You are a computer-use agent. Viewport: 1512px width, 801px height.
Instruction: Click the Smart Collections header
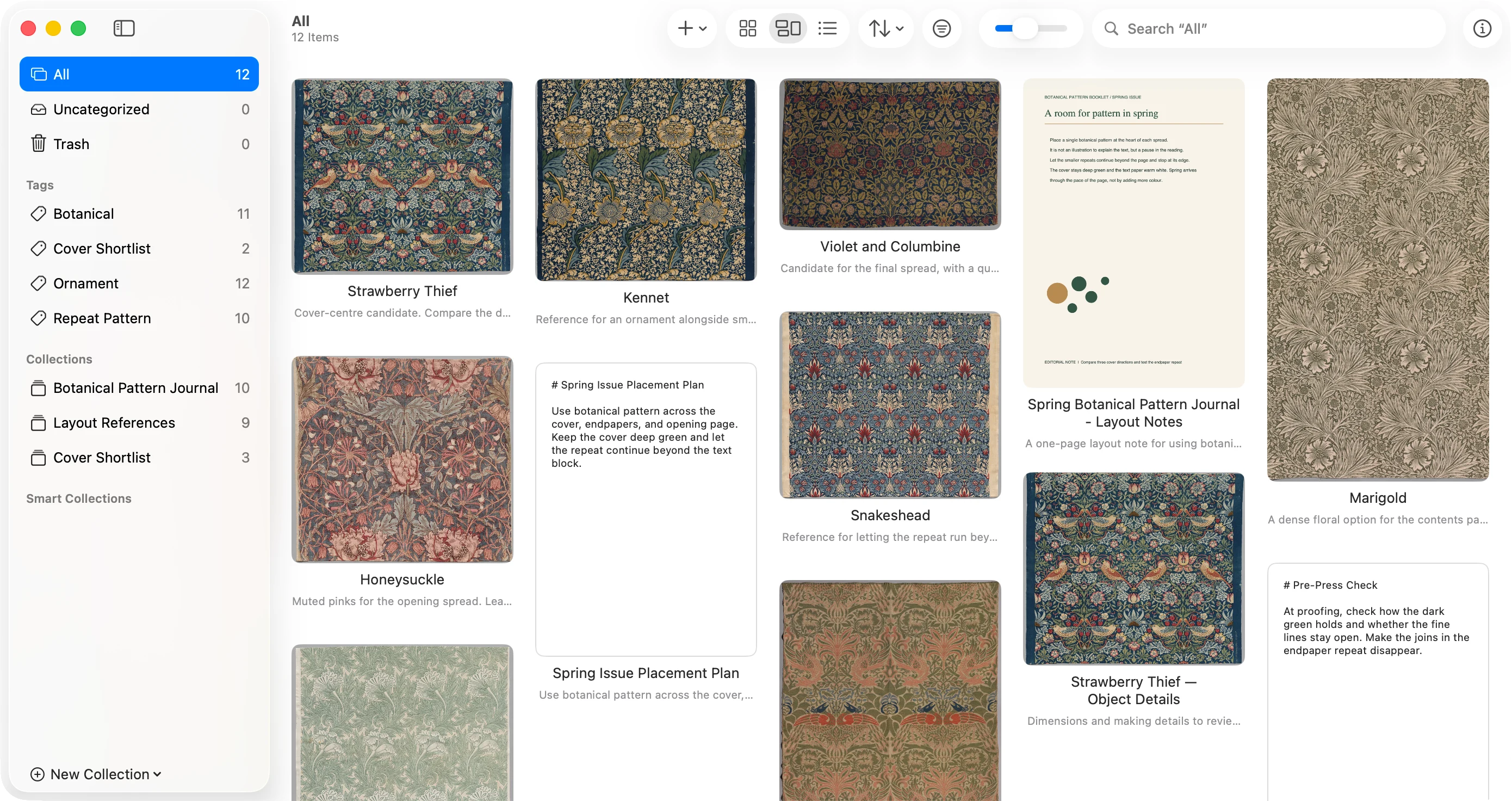coord(79,498)
